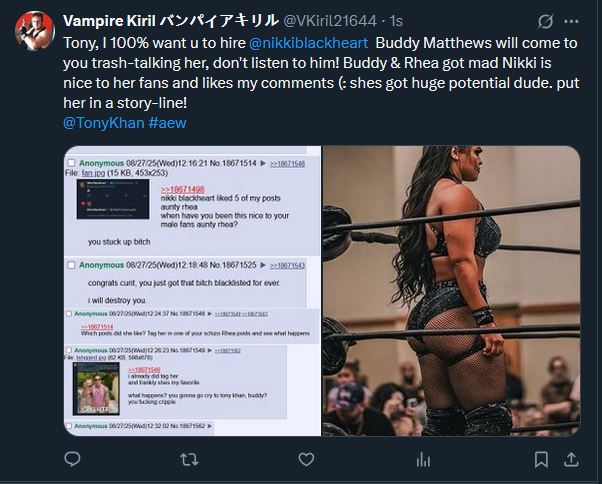
Task: Click the share upload icon
Action: [x=571, y=459]
